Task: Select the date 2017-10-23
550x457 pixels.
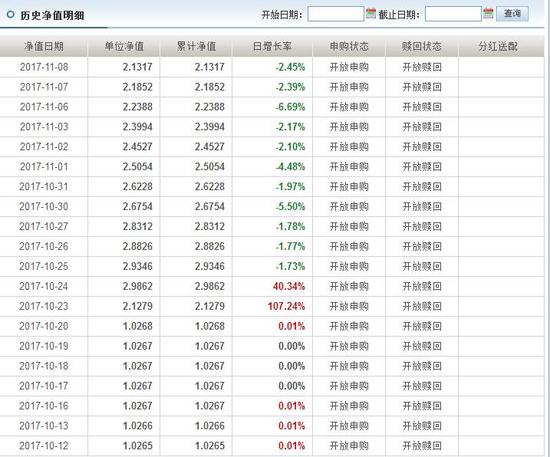Action: pos(44,306)
